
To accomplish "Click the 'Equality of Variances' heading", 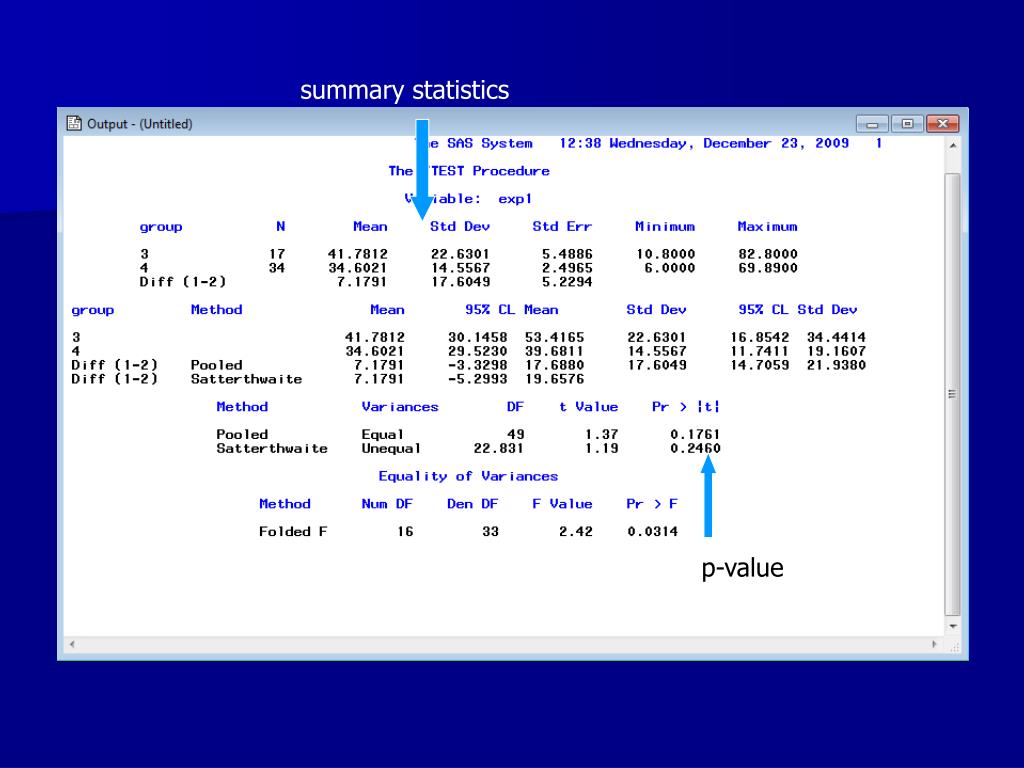I will (x=468, y=476).
